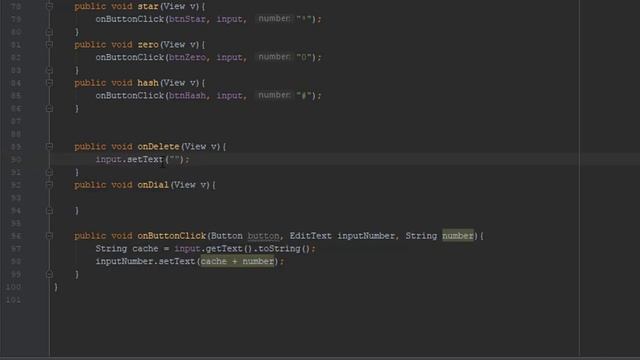Screen dimensions: 640x360
Task: Click "inputNumber" in the inputNumber.setText line
Action: pyautogui.click(x=124, y=261)
